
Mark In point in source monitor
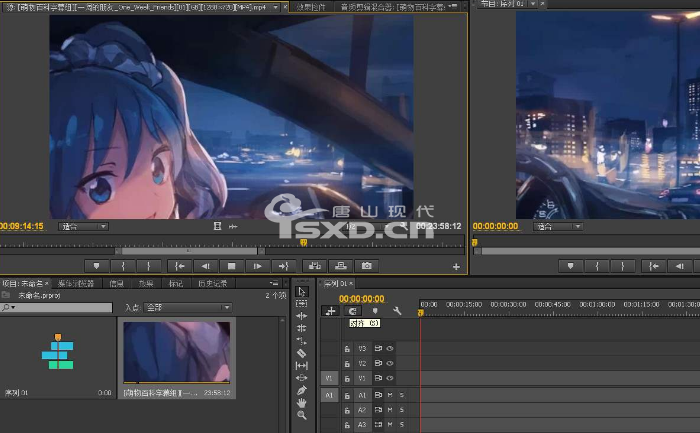click(x=123, y=266)
